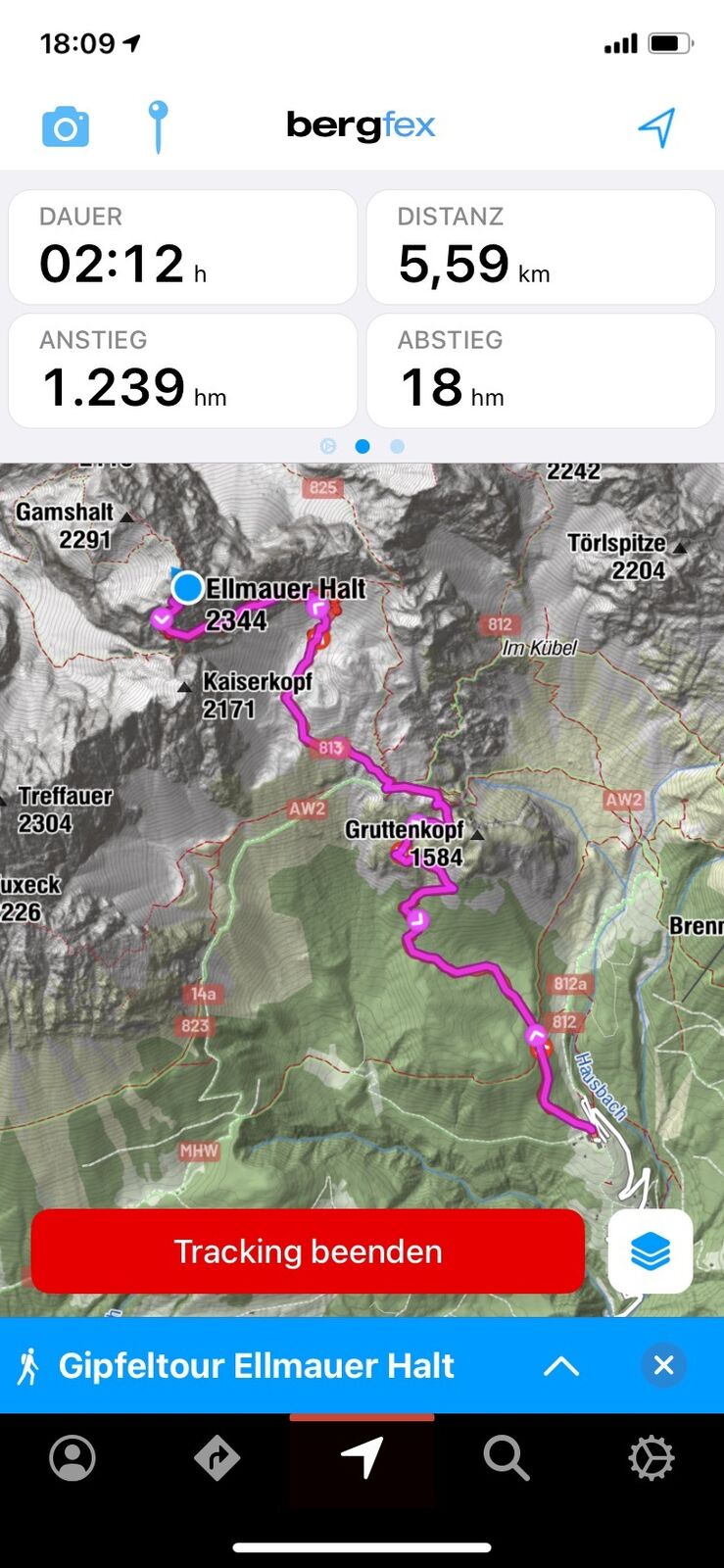Tap the blue current location marker
The image size is (724, 1568).
tap(187, 587)
